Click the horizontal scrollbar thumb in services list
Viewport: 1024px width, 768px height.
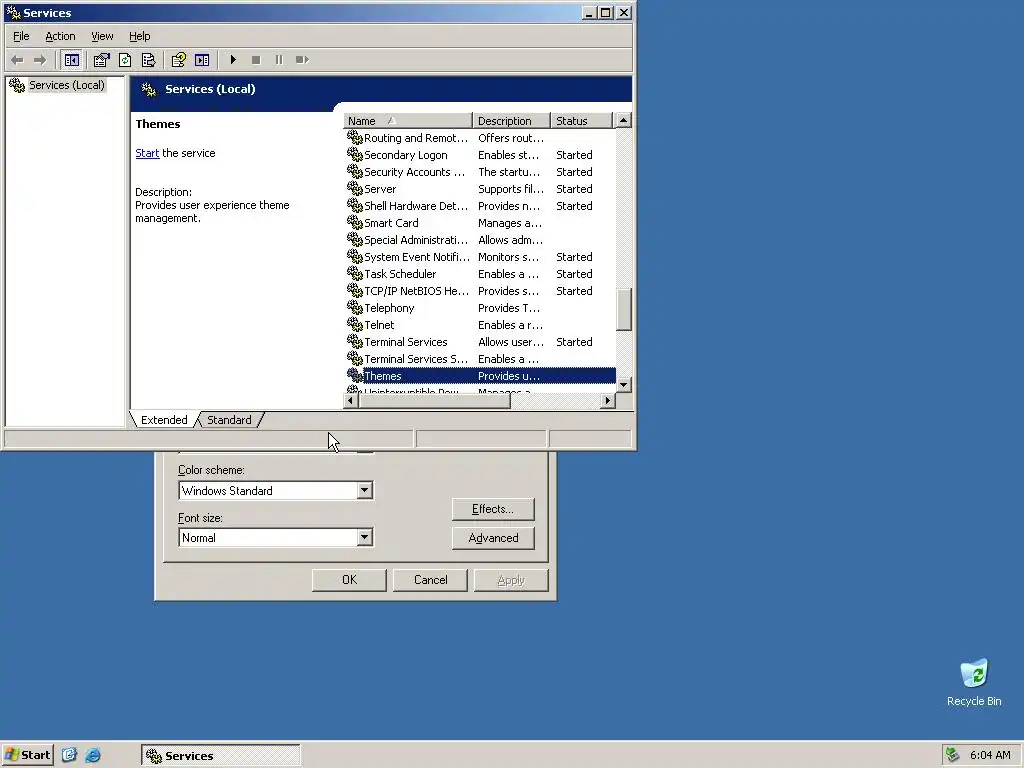tap(434, 400)
